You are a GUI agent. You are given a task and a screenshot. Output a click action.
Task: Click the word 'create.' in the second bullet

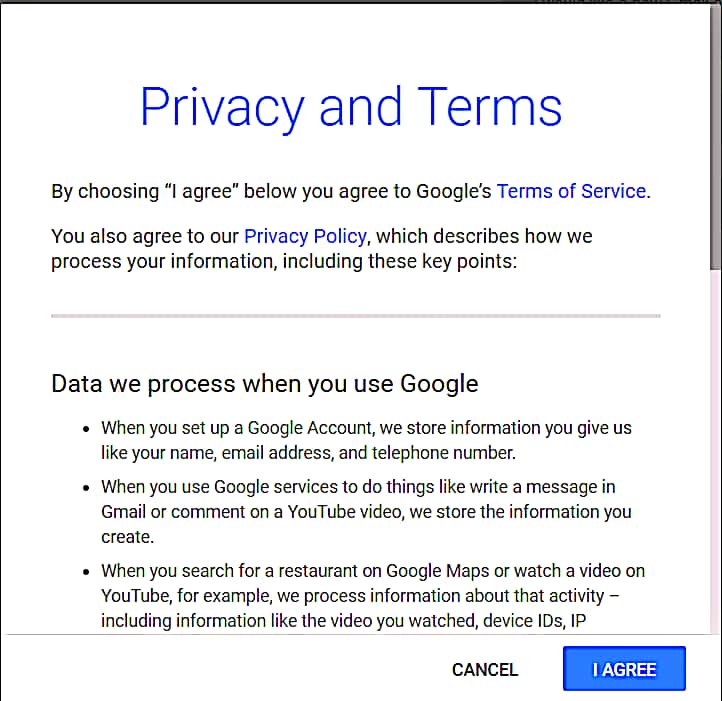tap(128, 537)
